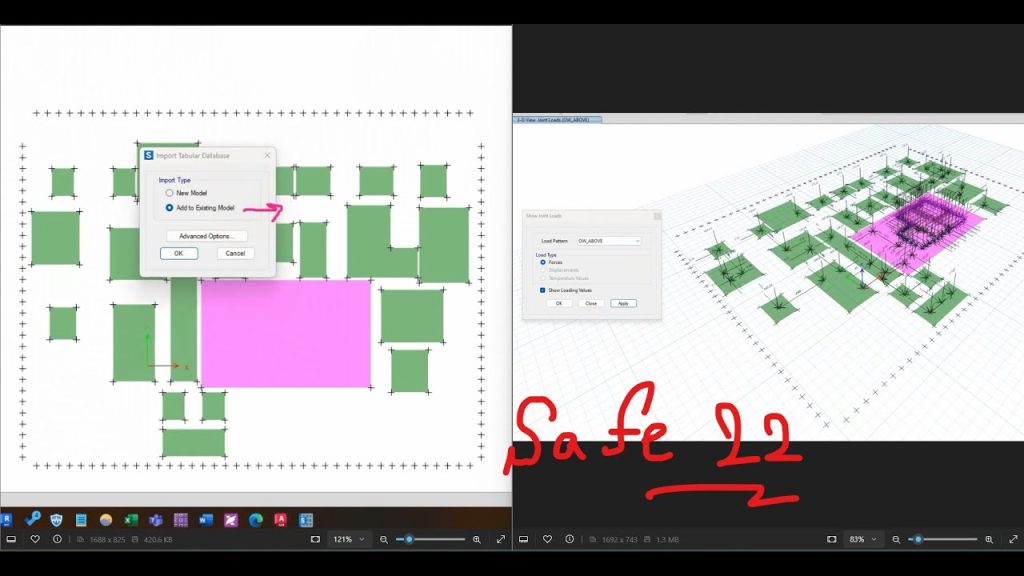Open the key-shaped app in the taskbar
The height and width of the screenshot is (576, 1024).
(32, 519)
